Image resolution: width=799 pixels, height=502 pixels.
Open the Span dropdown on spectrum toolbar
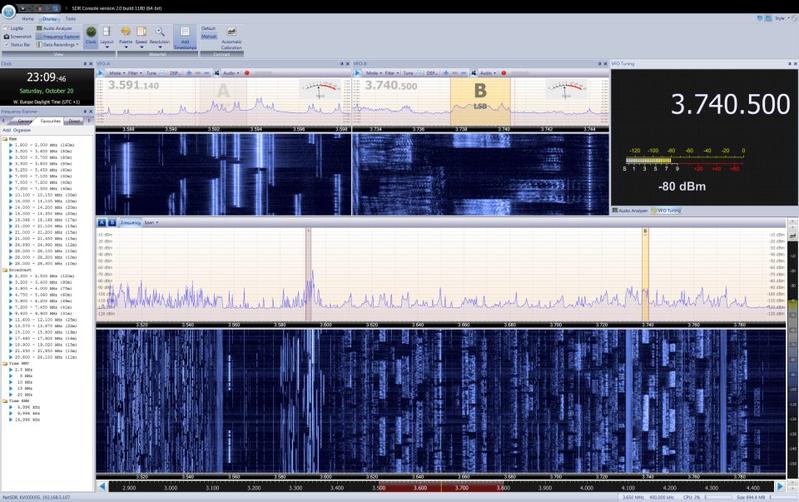[x=151, y=223]
